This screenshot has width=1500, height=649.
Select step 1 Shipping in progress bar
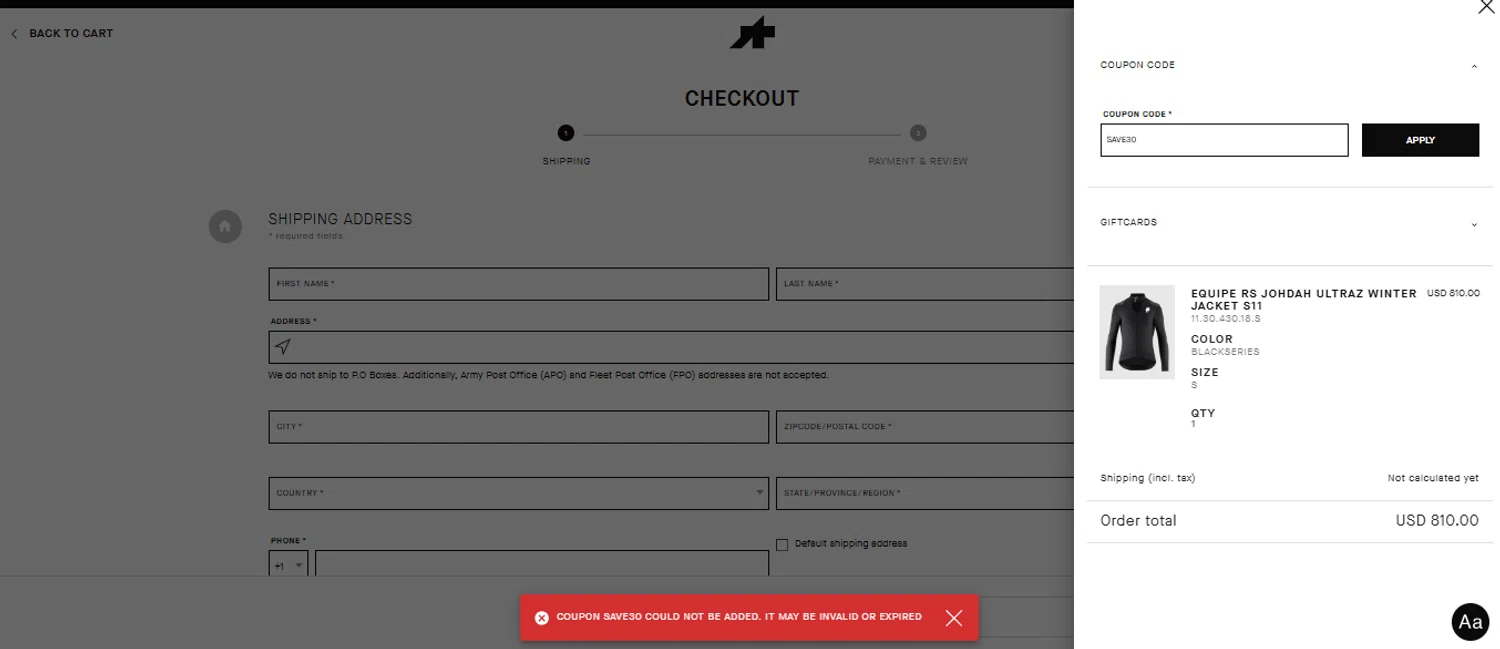(x=566, y=133)
